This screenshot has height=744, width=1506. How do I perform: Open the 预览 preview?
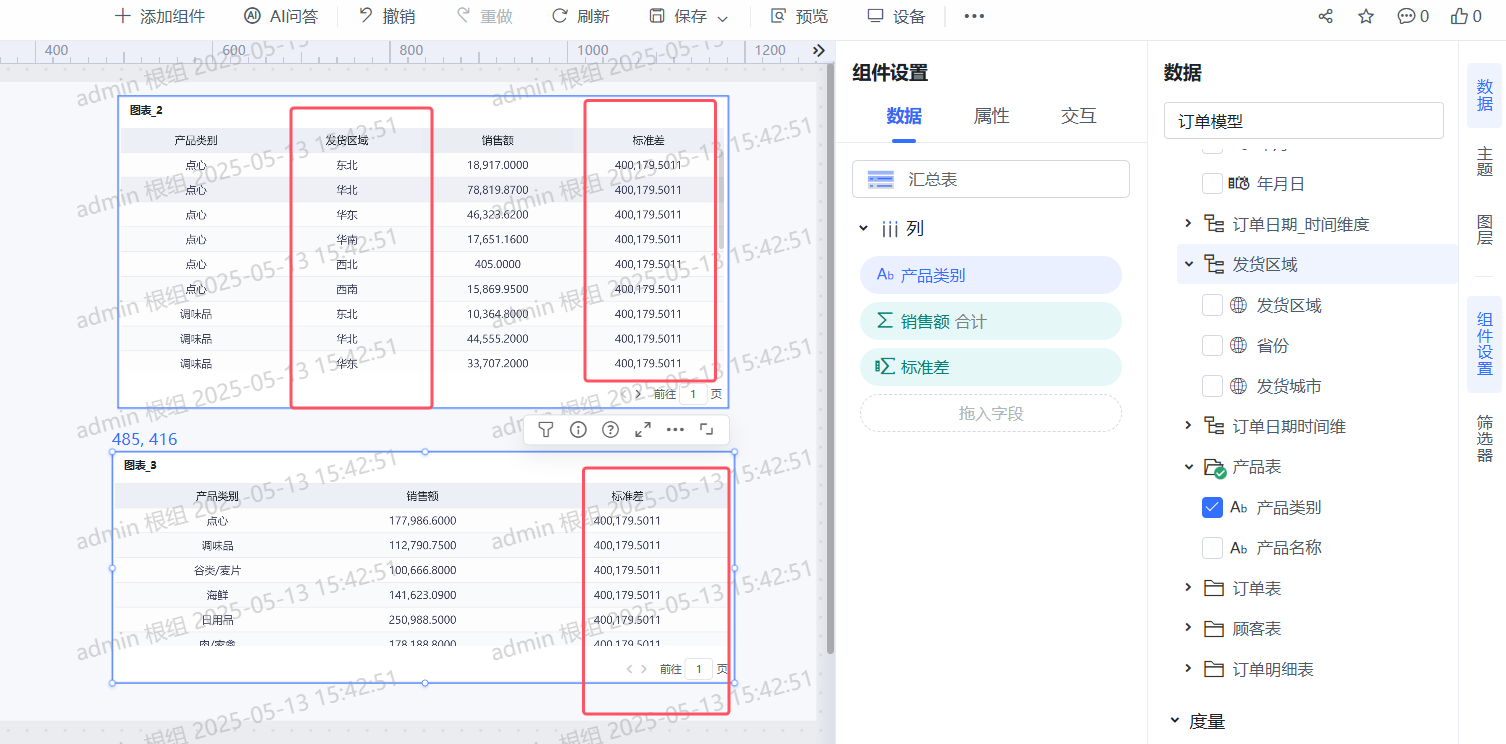click(x=799, y=17)
